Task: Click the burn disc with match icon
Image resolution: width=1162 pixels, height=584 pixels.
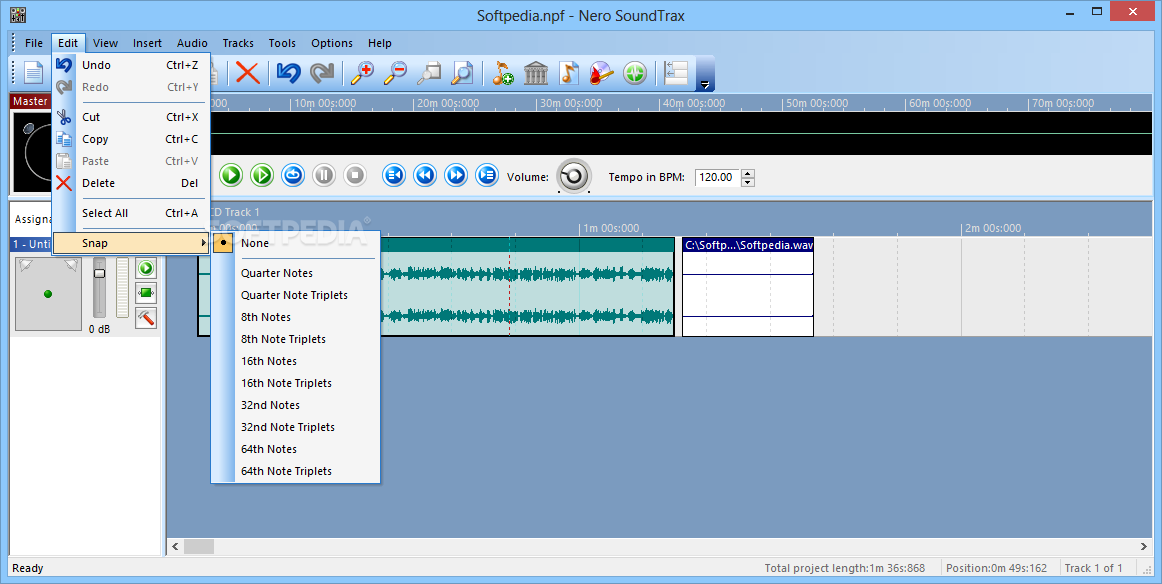Action: [x=602, y=73]
